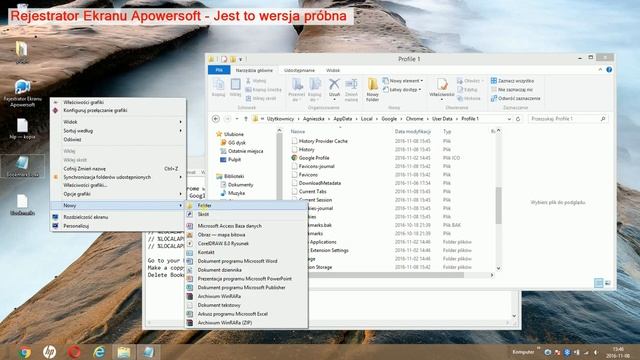640x360 pixels.
Task: Click Nie zaznaczaj nic in the ribbon
Action: [512, 89]
